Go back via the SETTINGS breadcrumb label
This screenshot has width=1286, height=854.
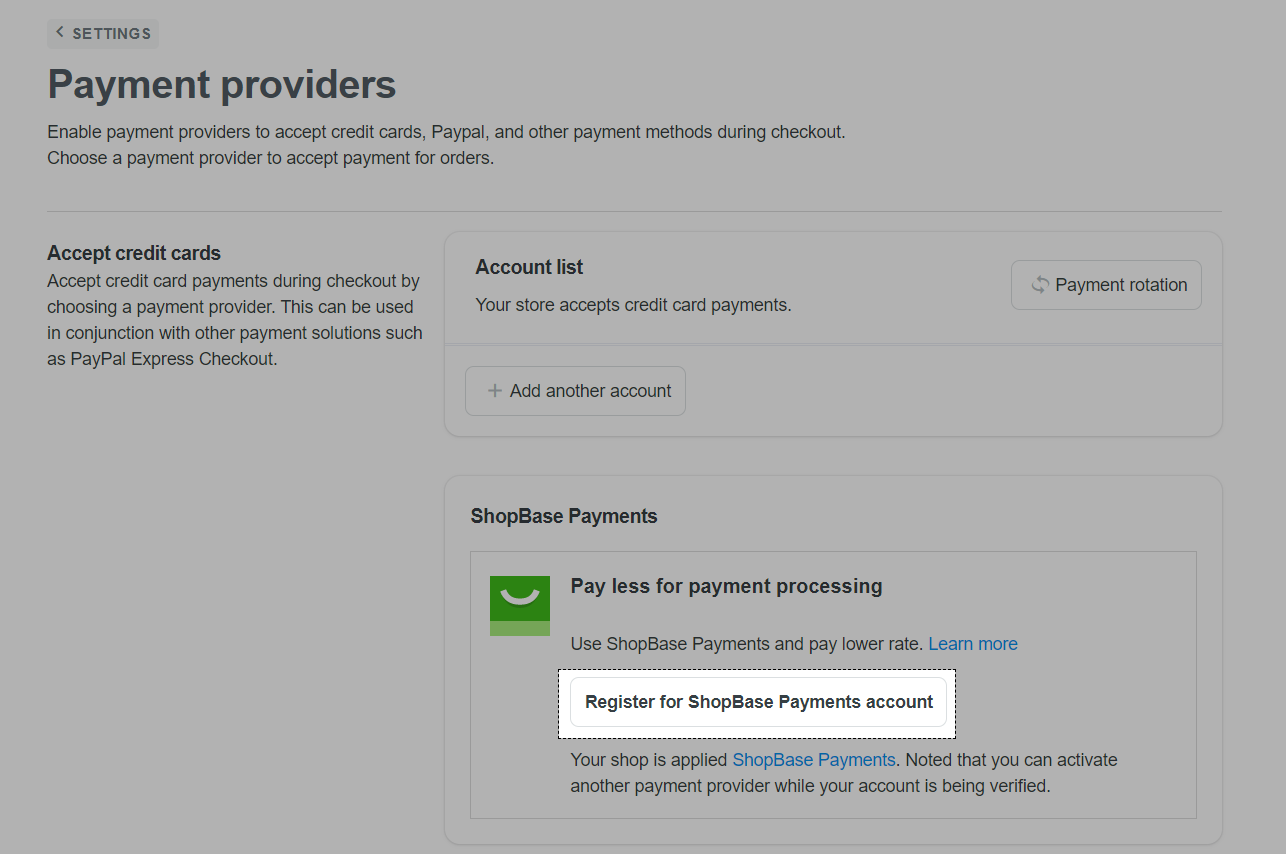111,34
